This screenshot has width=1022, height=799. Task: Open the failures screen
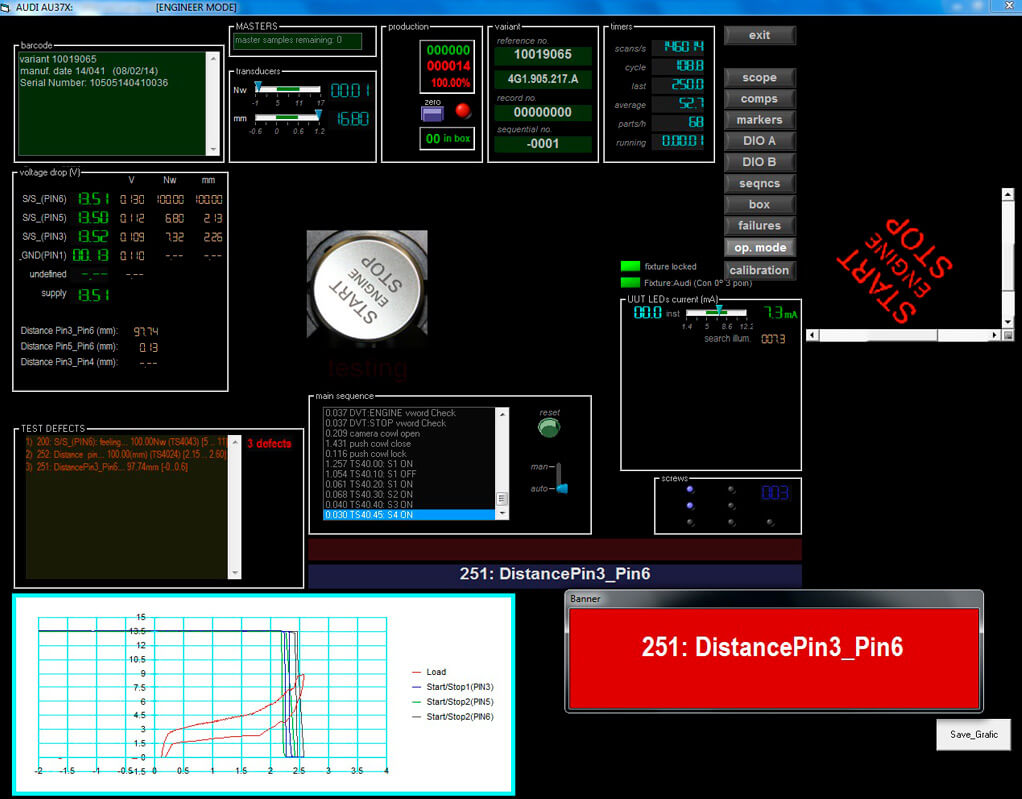point(759,225)
